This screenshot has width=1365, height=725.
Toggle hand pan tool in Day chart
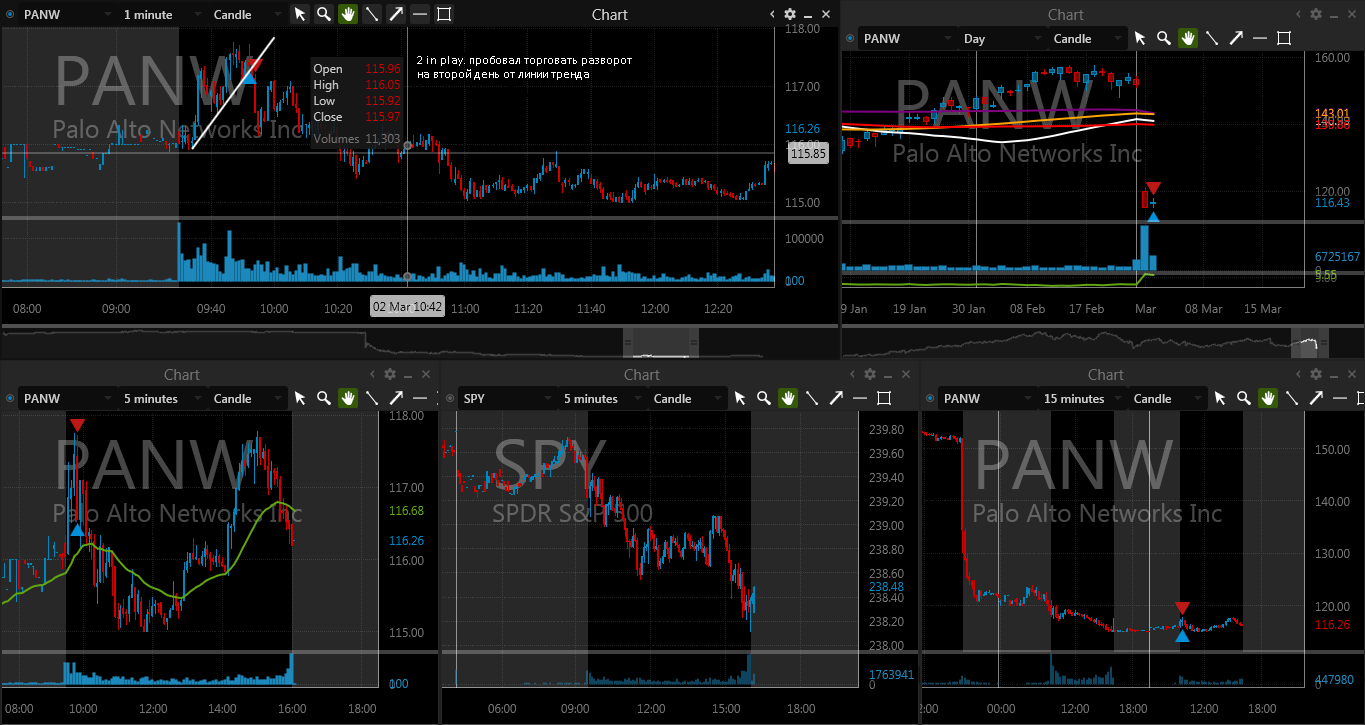[1188, 38]
